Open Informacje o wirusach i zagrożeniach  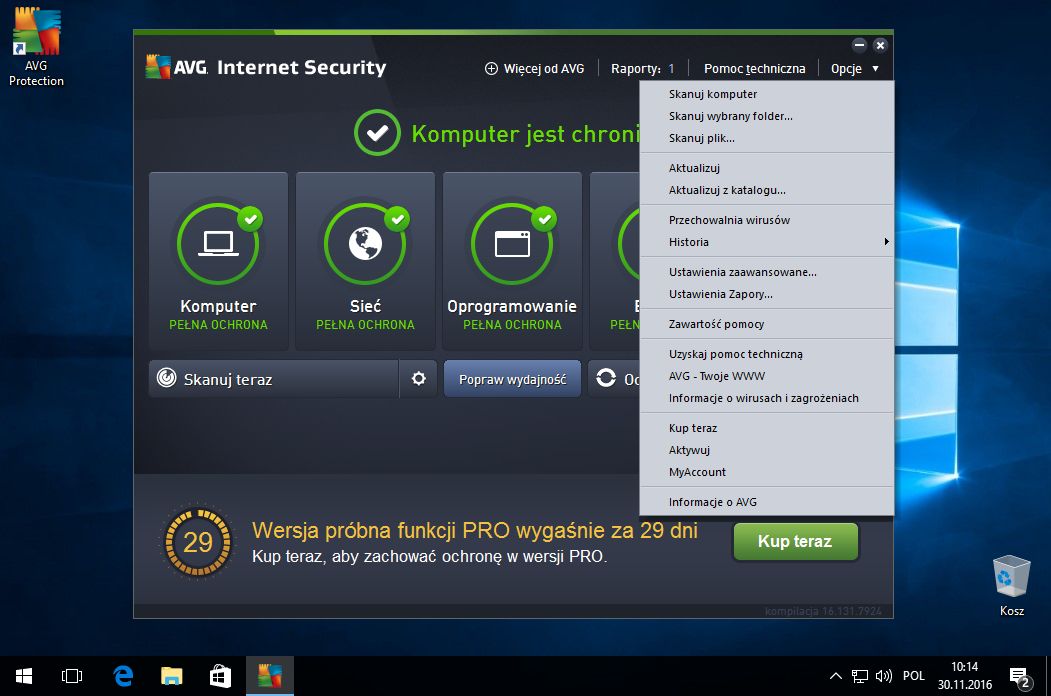tap(767, 398)
